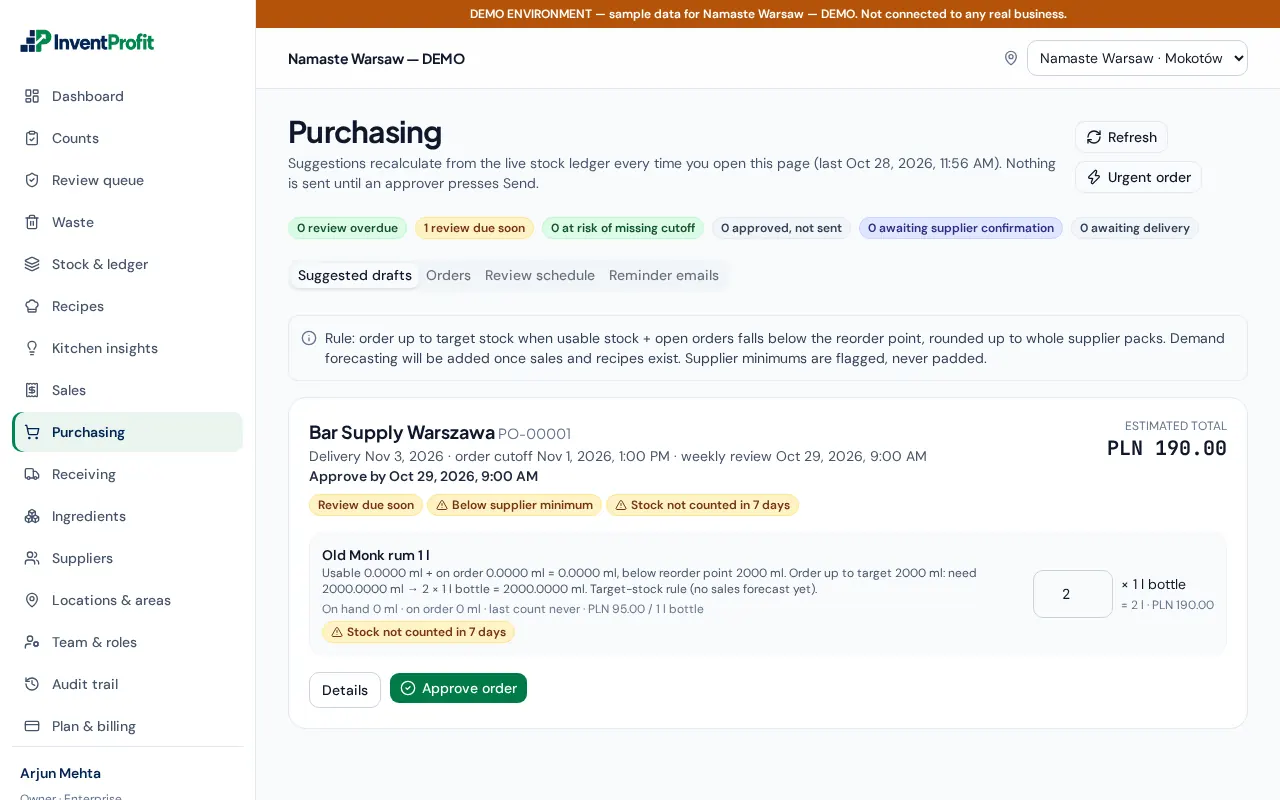The width and height of the screenshot is (1280, 800).
Task: Click the Stock & ledger icon
Action: [32, 264]
